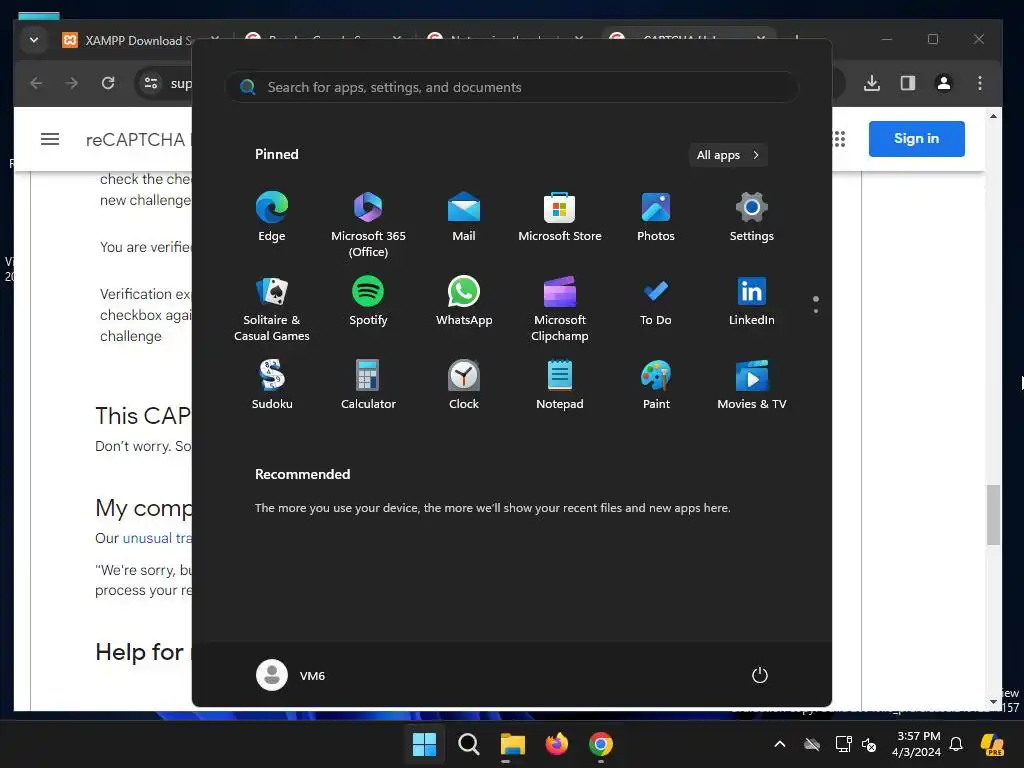The width and height of the screenshot is (1024, 768).
Task: Open the VM6 user account menu
Action: (291, 675)
